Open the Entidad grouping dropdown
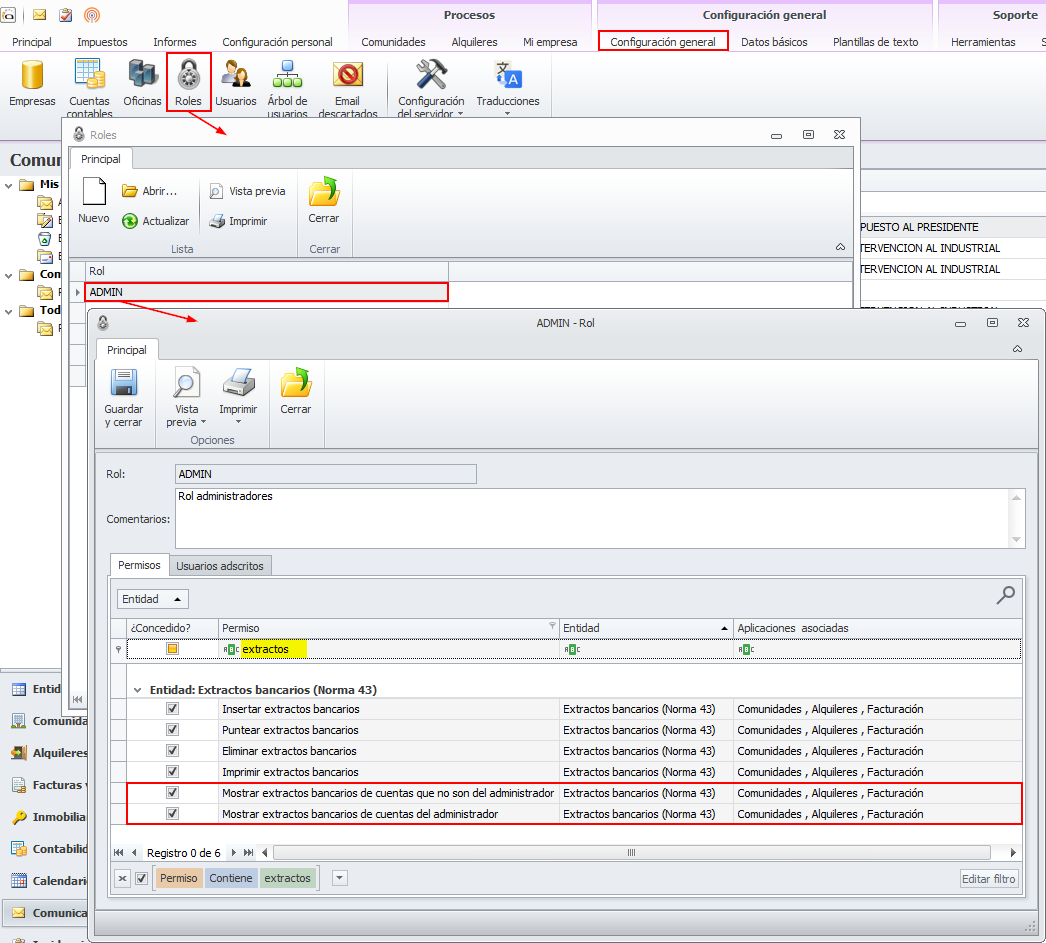 tap(153, 599)
